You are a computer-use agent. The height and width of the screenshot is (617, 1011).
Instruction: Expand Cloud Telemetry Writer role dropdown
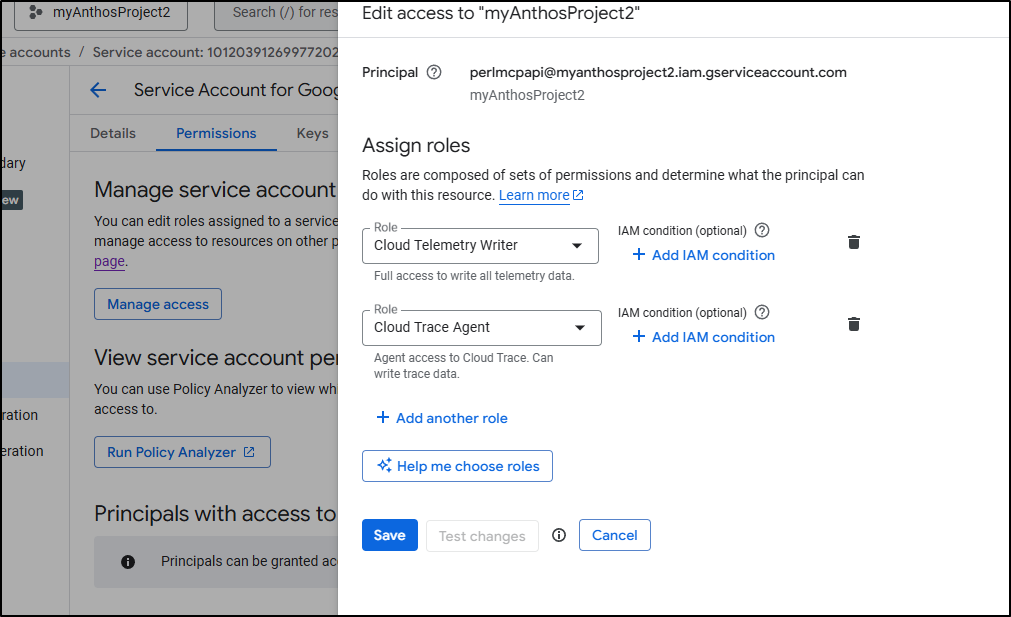coord(577,245)
